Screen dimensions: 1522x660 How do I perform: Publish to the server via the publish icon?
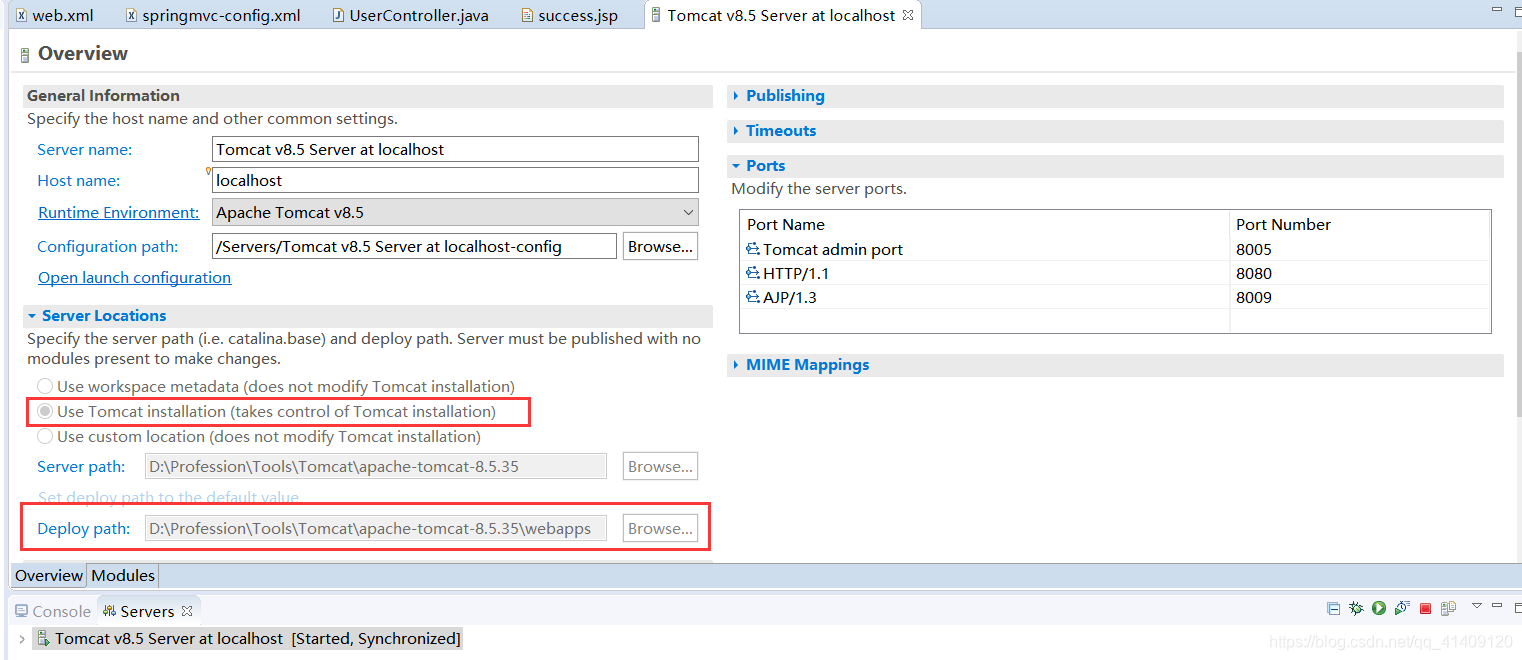(1448, 607)
